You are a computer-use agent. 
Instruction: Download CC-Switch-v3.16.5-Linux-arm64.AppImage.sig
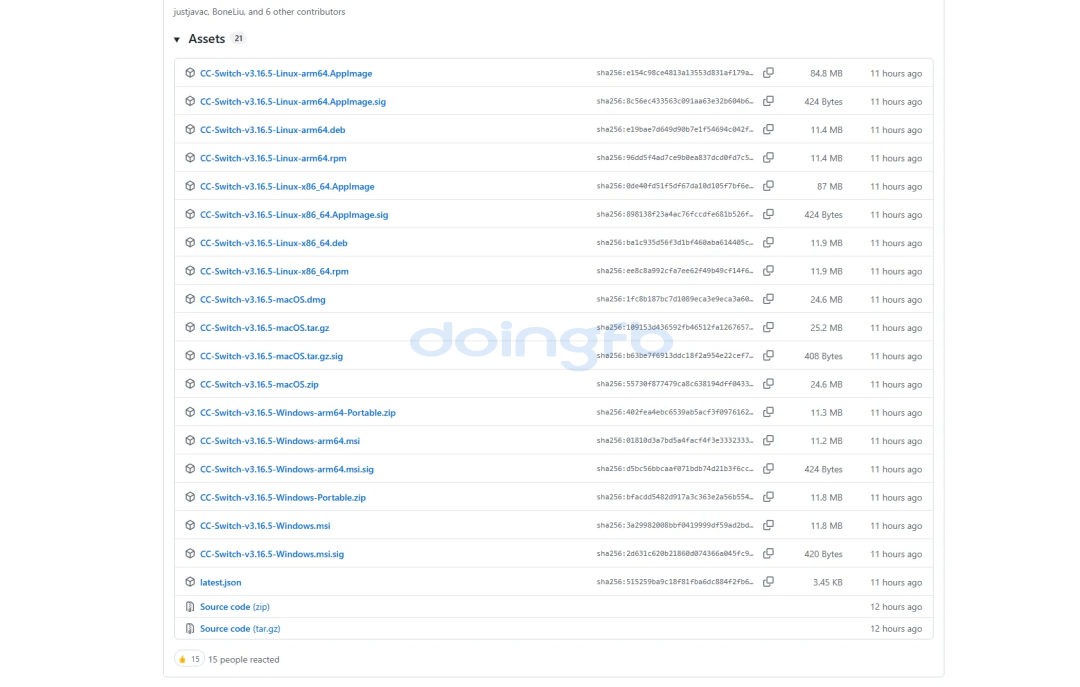[293, 101]
